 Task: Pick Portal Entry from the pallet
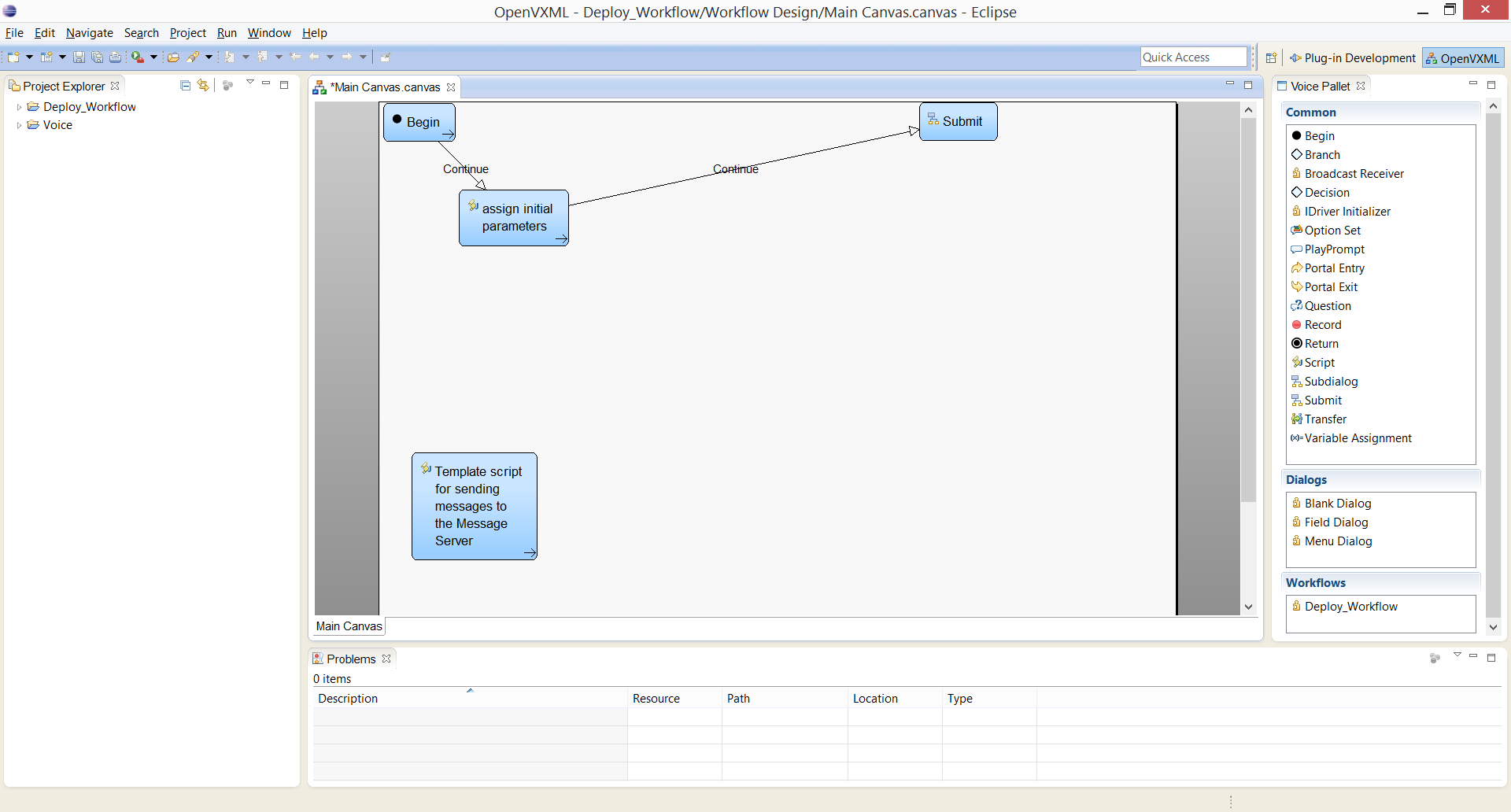(x=1328, y=268)
